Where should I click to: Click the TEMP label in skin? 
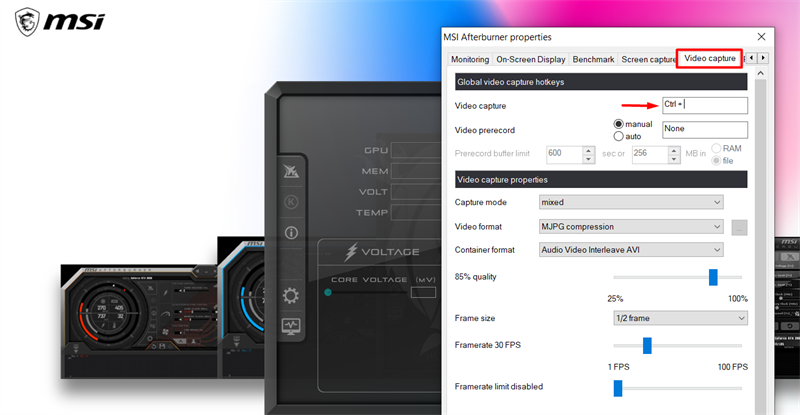(x=372, y=213)
